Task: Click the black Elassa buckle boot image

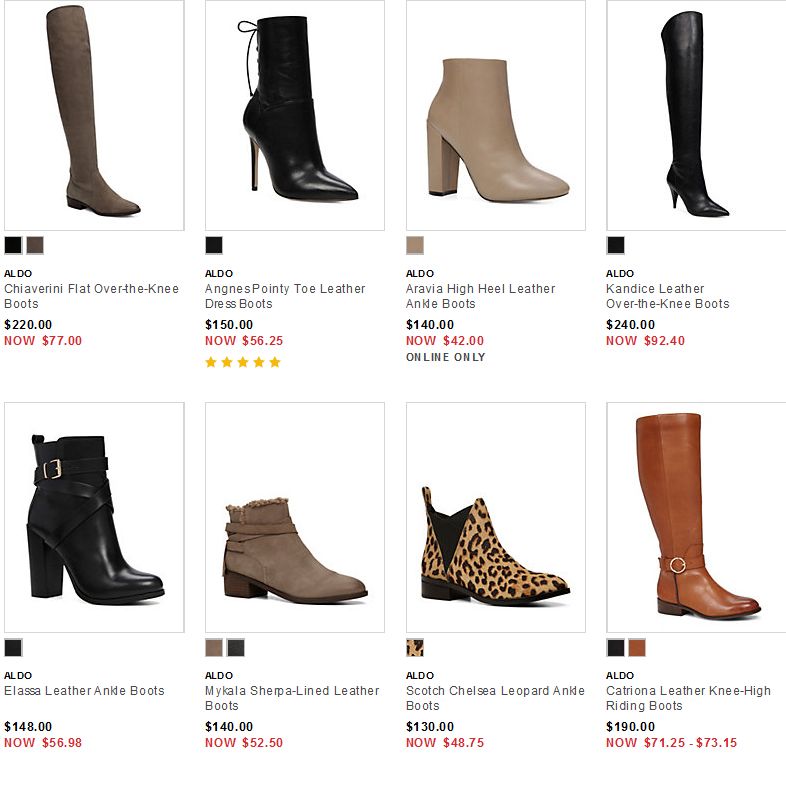Action: pos(94,518)
